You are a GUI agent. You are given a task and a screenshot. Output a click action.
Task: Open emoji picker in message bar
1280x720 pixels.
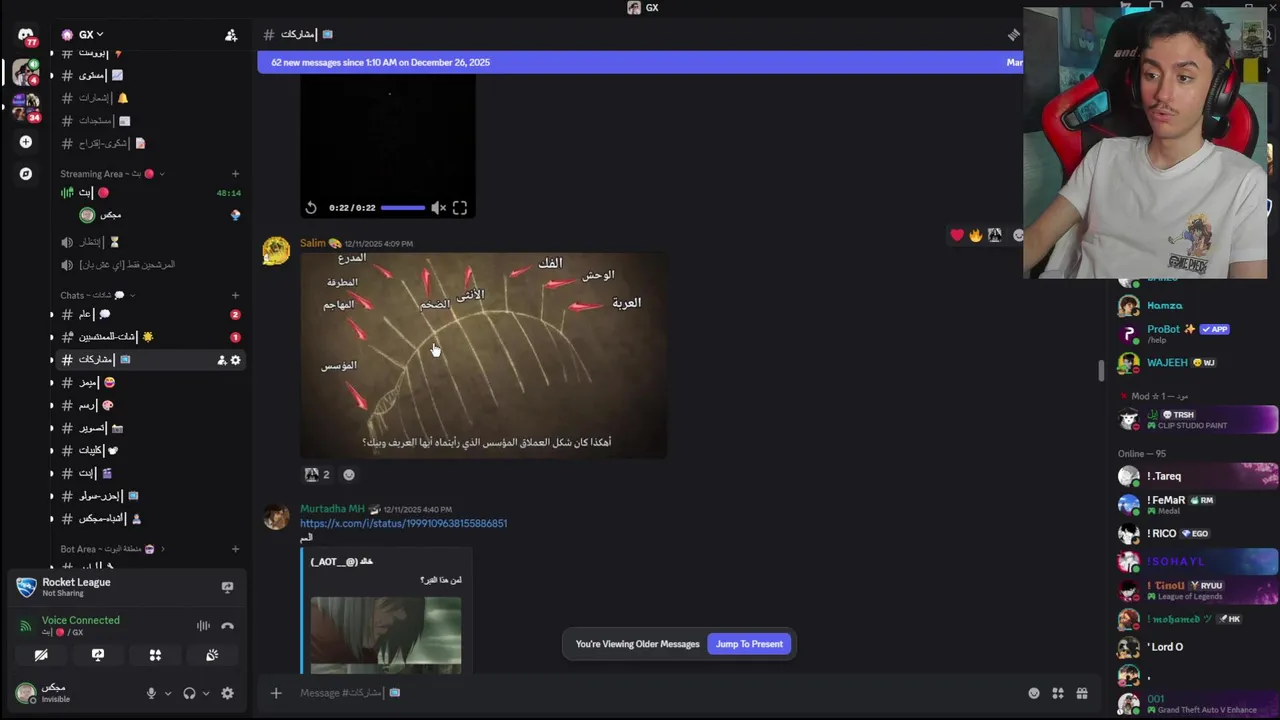coord(1034,693)
